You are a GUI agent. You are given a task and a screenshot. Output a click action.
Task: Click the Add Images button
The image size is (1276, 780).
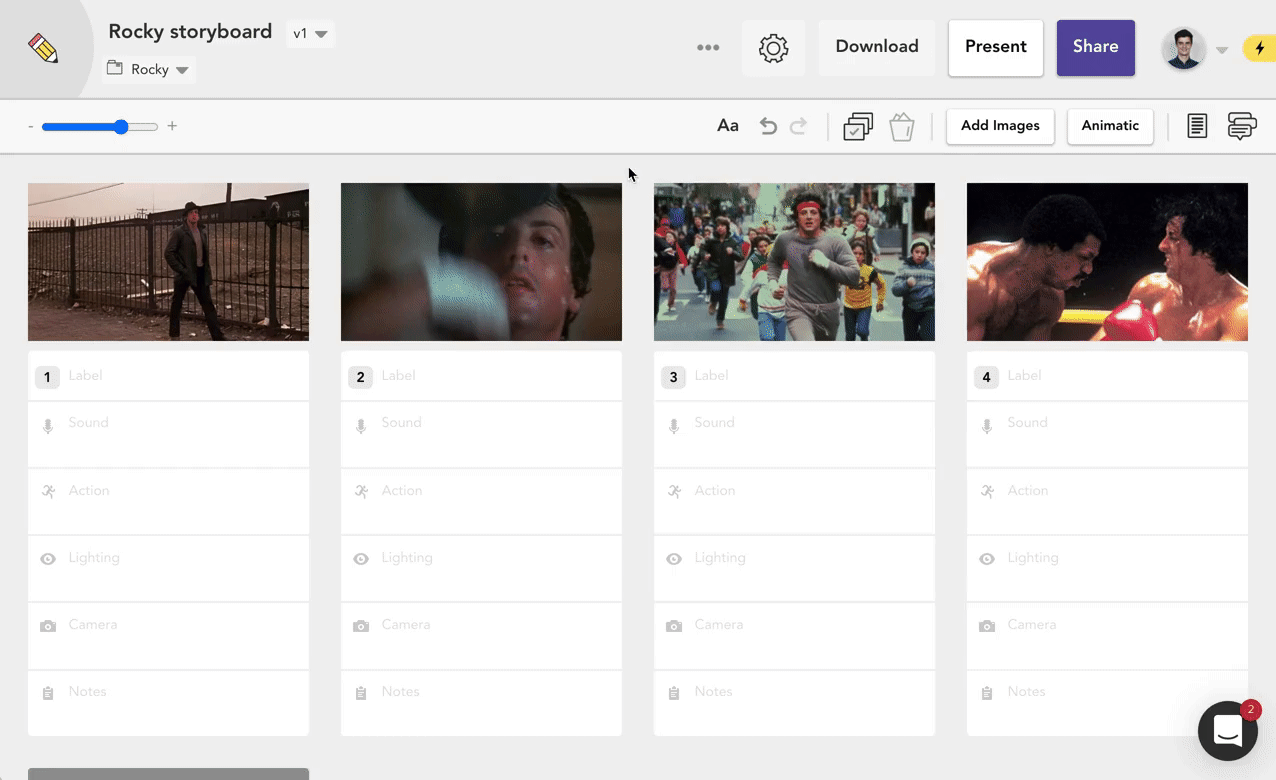click(x=1000, y=126)
